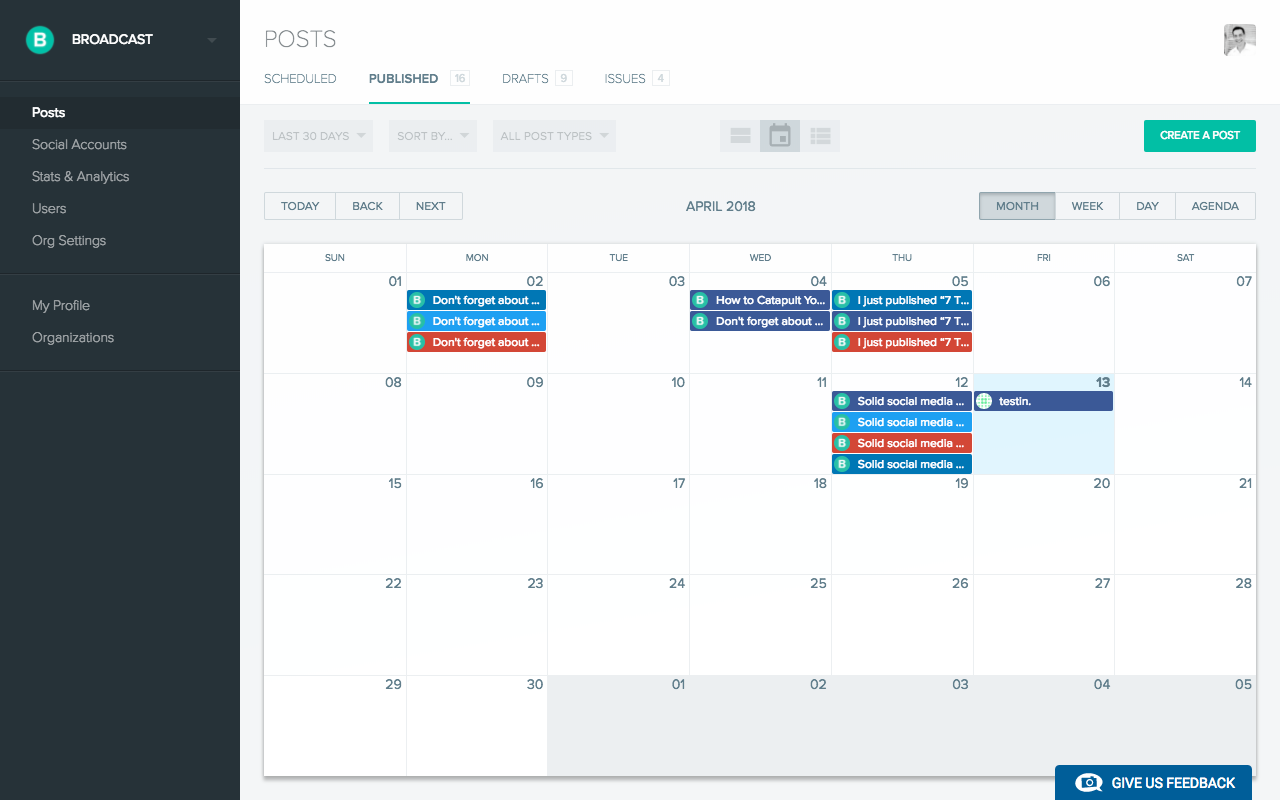Click the green Broadcast logo icon
This screenshot has width=1280, height=800.
40,40
